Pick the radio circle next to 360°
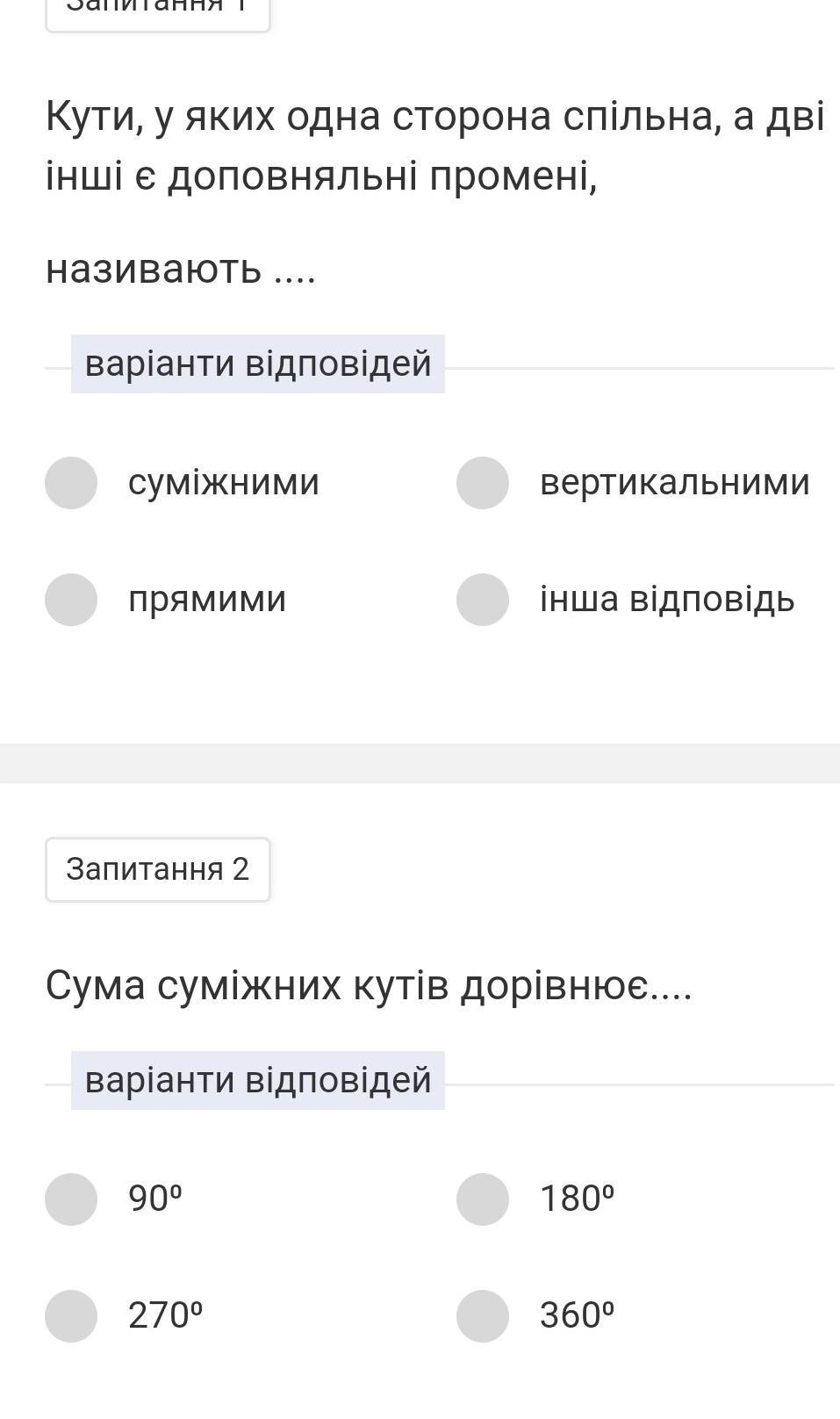Image resolution: width=840 pixels, height=1419 pixels. (x=483, y=1316)
